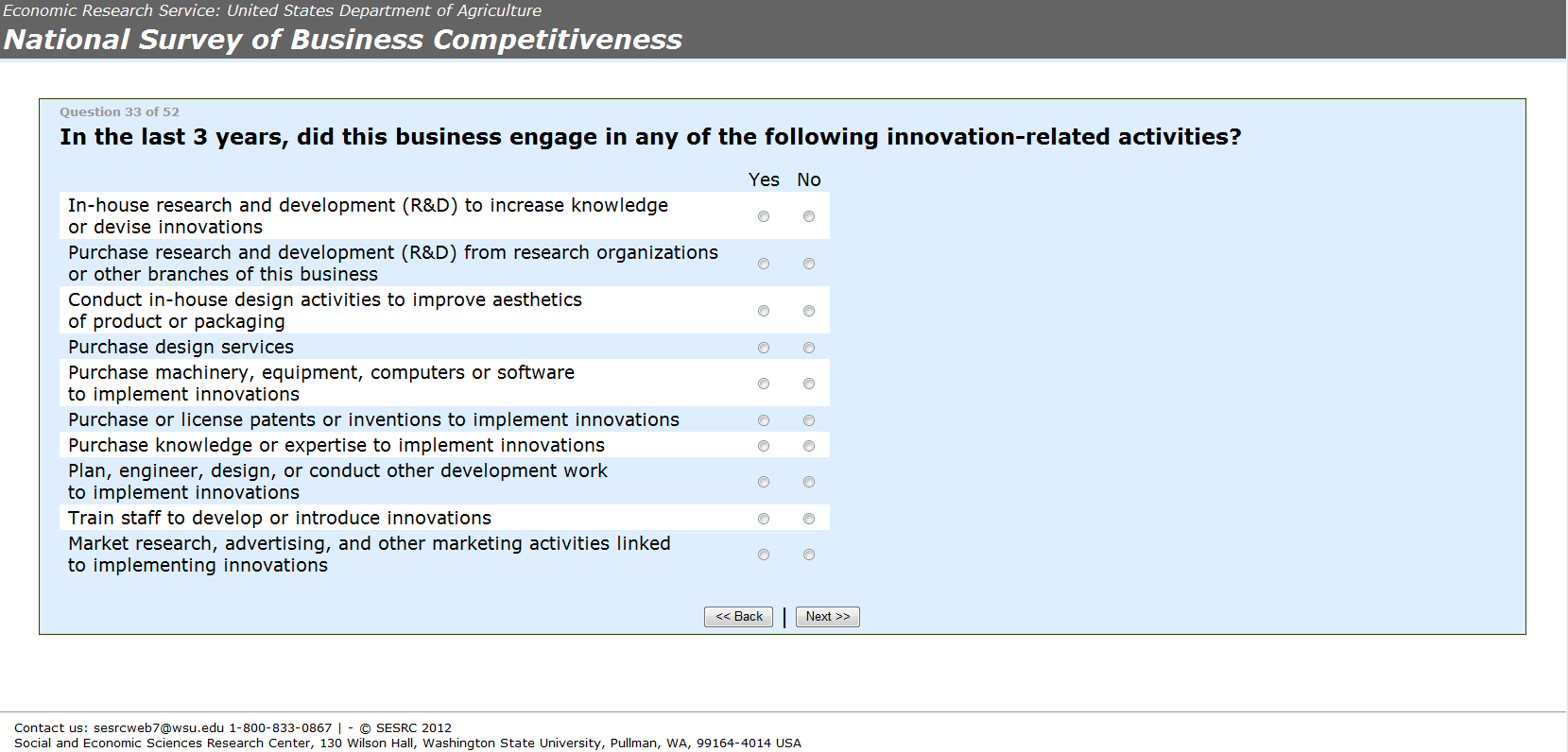
Task: Select No for purchasing knowledge or expertise
Action: click(x=809, y=446)
